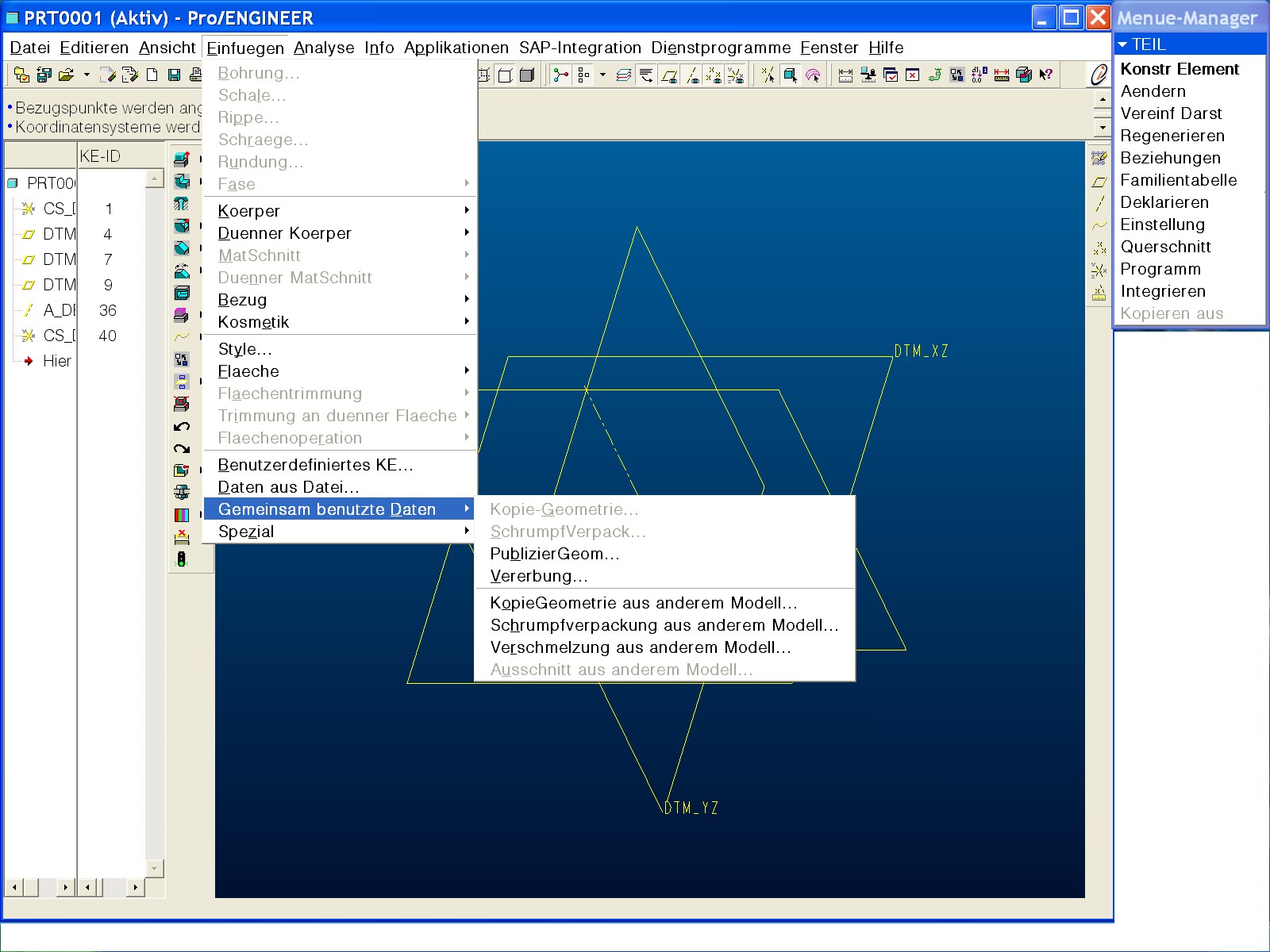Select KopieGeometrie aus anderem Modell...

[664, 603]
